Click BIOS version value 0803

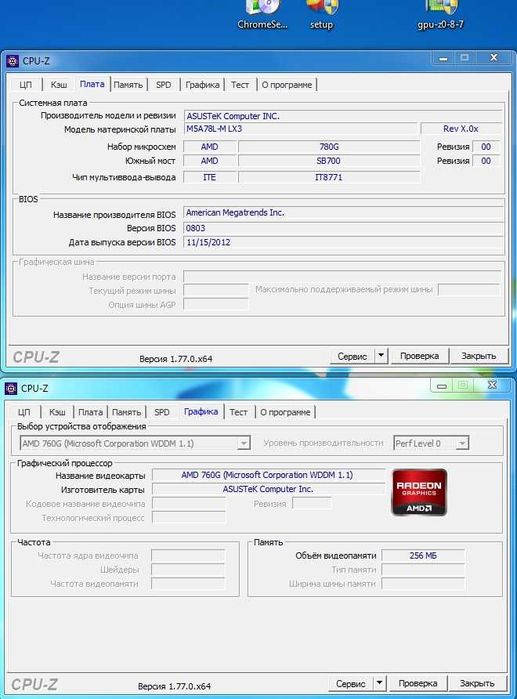343,228
